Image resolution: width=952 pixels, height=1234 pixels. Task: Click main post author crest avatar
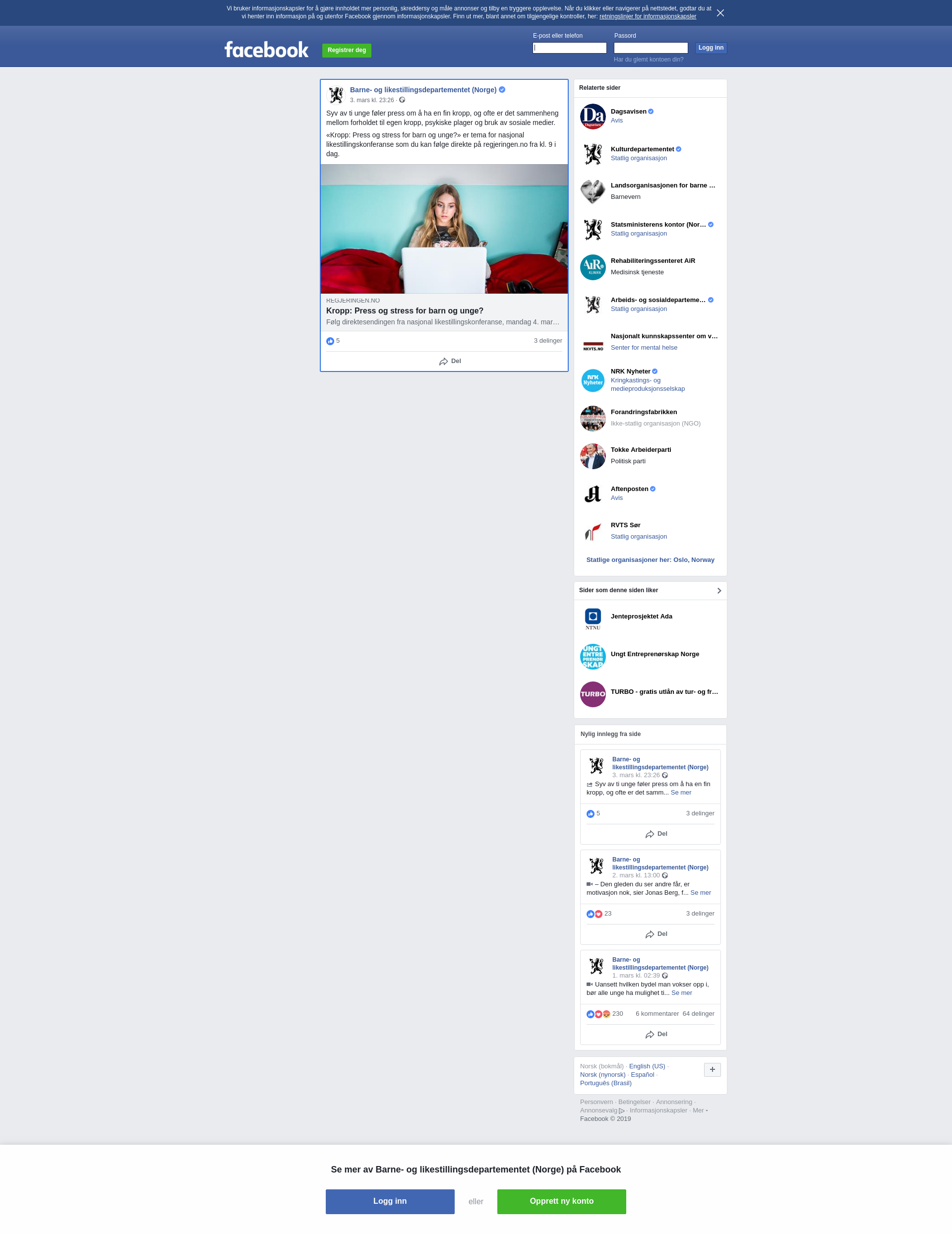[x=336, y=95]
